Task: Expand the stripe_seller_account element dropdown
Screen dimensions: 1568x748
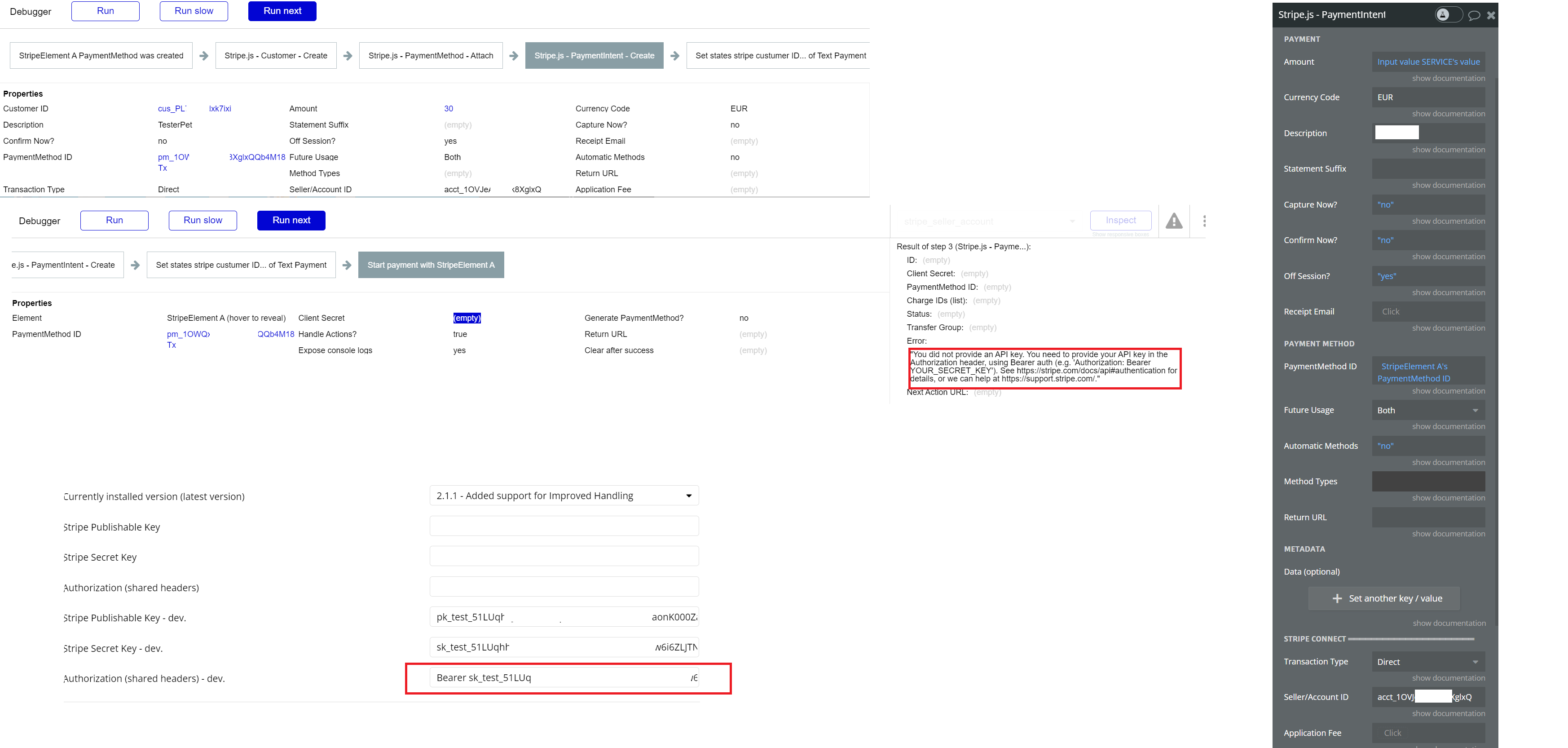Action: pyautogui.click(x=1073, y=221)
